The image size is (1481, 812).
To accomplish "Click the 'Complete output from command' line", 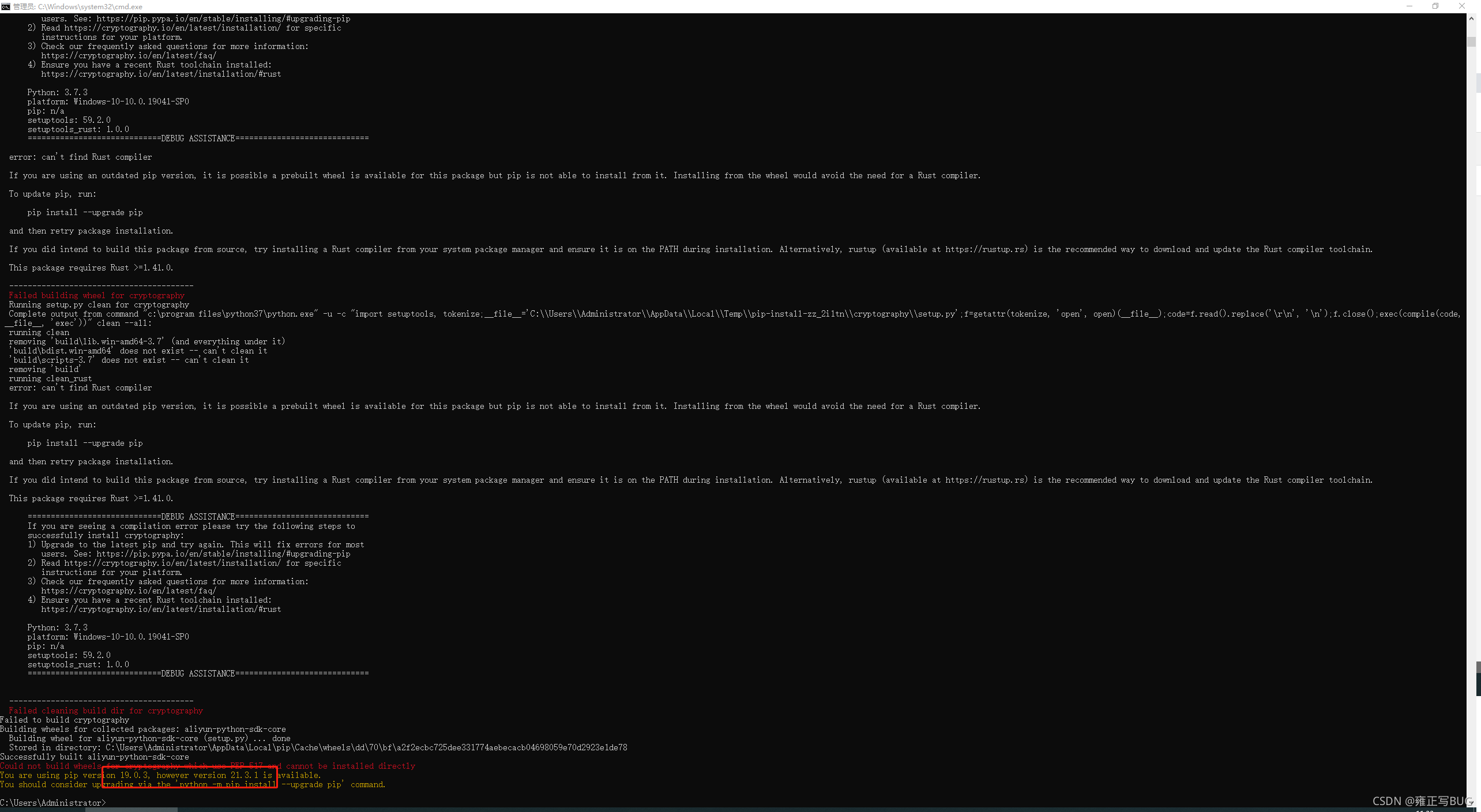I will tap(734, 314).
